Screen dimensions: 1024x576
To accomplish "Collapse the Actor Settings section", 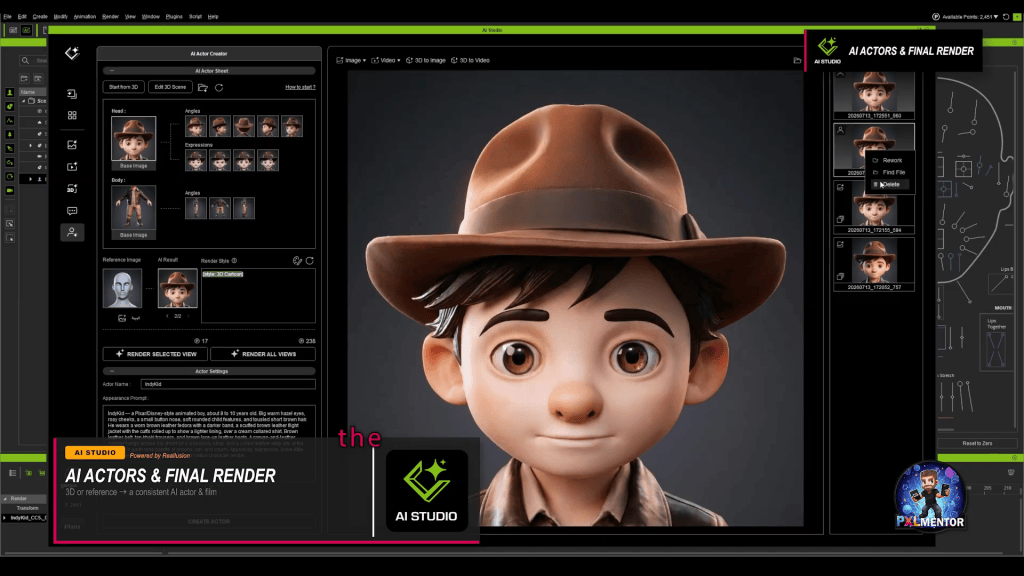I will click(x=112, y=371).
